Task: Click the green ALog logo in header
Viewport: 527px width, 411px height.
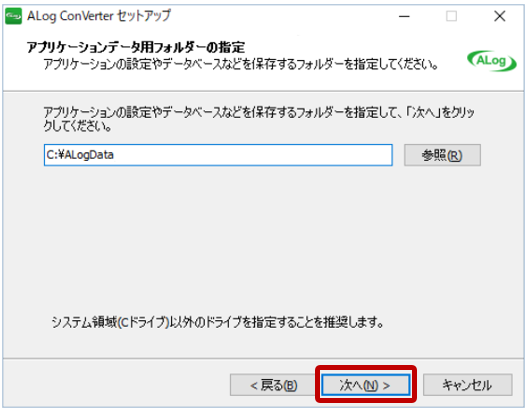Action: (492, 61)
